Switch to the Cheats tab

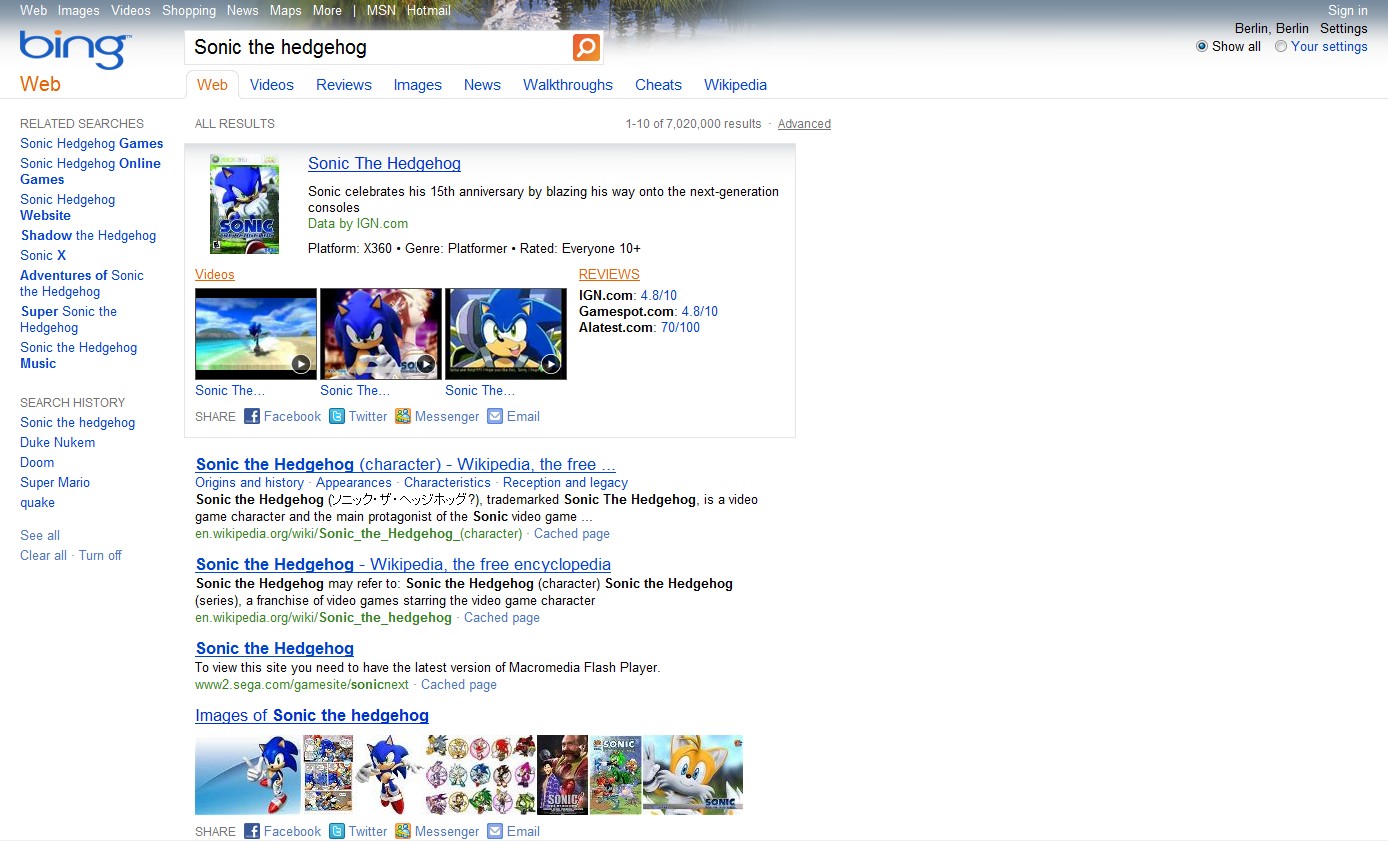[658, 85]
